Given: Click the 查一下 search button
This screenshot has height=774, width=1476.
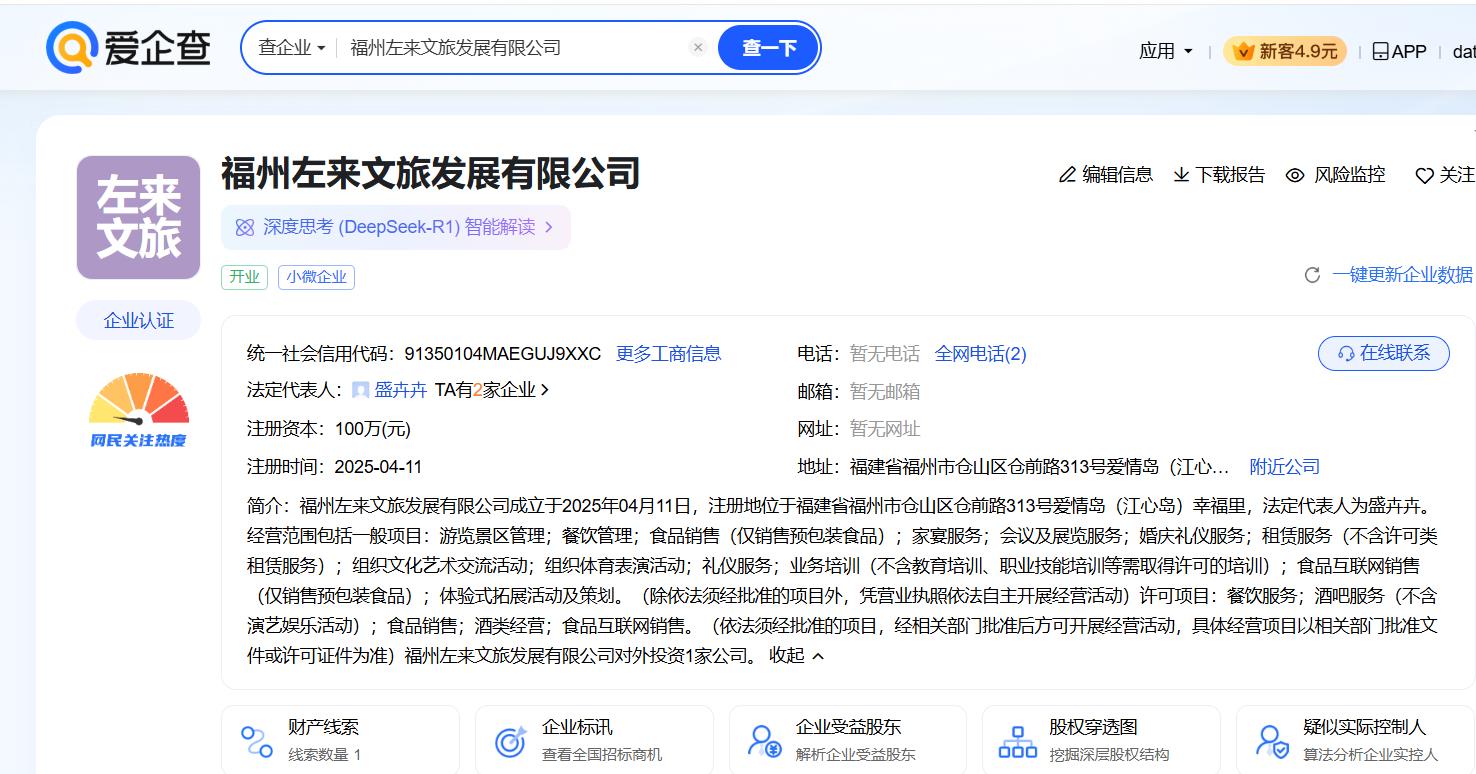Looking at the screenshot, I should pos(768,47).
